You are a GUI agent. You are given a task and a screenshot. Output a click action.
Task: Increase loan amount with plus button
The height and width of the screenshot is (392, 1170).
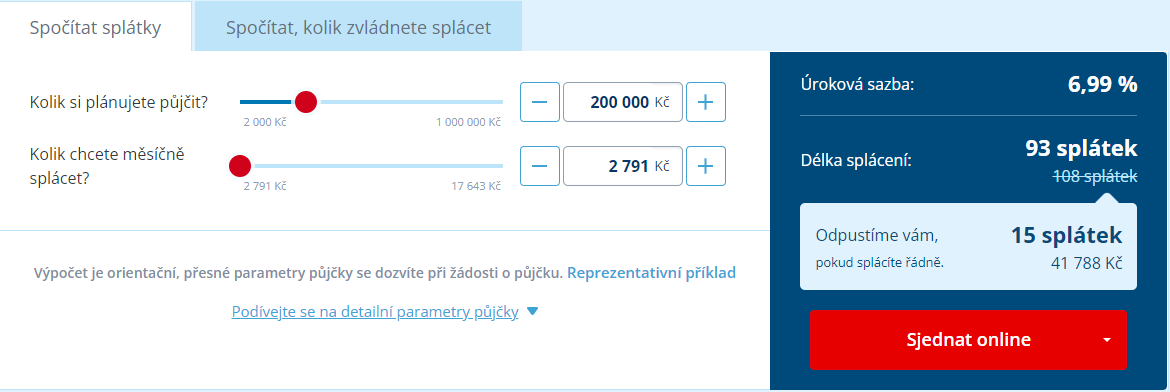705,102
